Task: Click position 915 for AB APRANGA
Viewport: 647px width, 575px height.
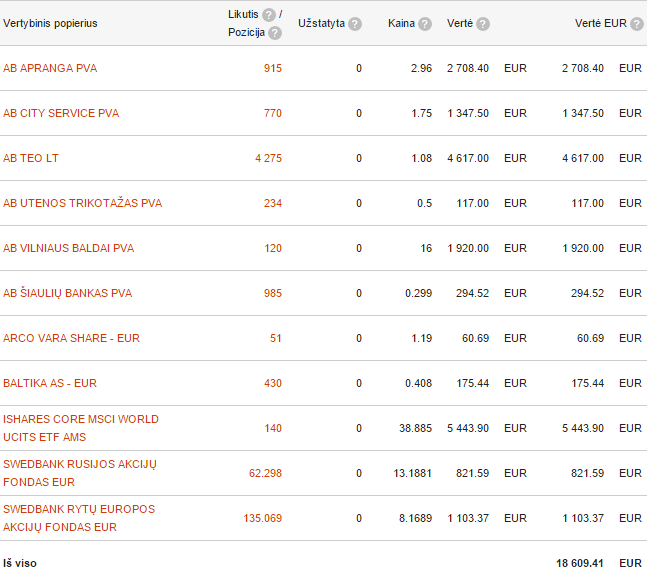Action: (x=273, y=68)
